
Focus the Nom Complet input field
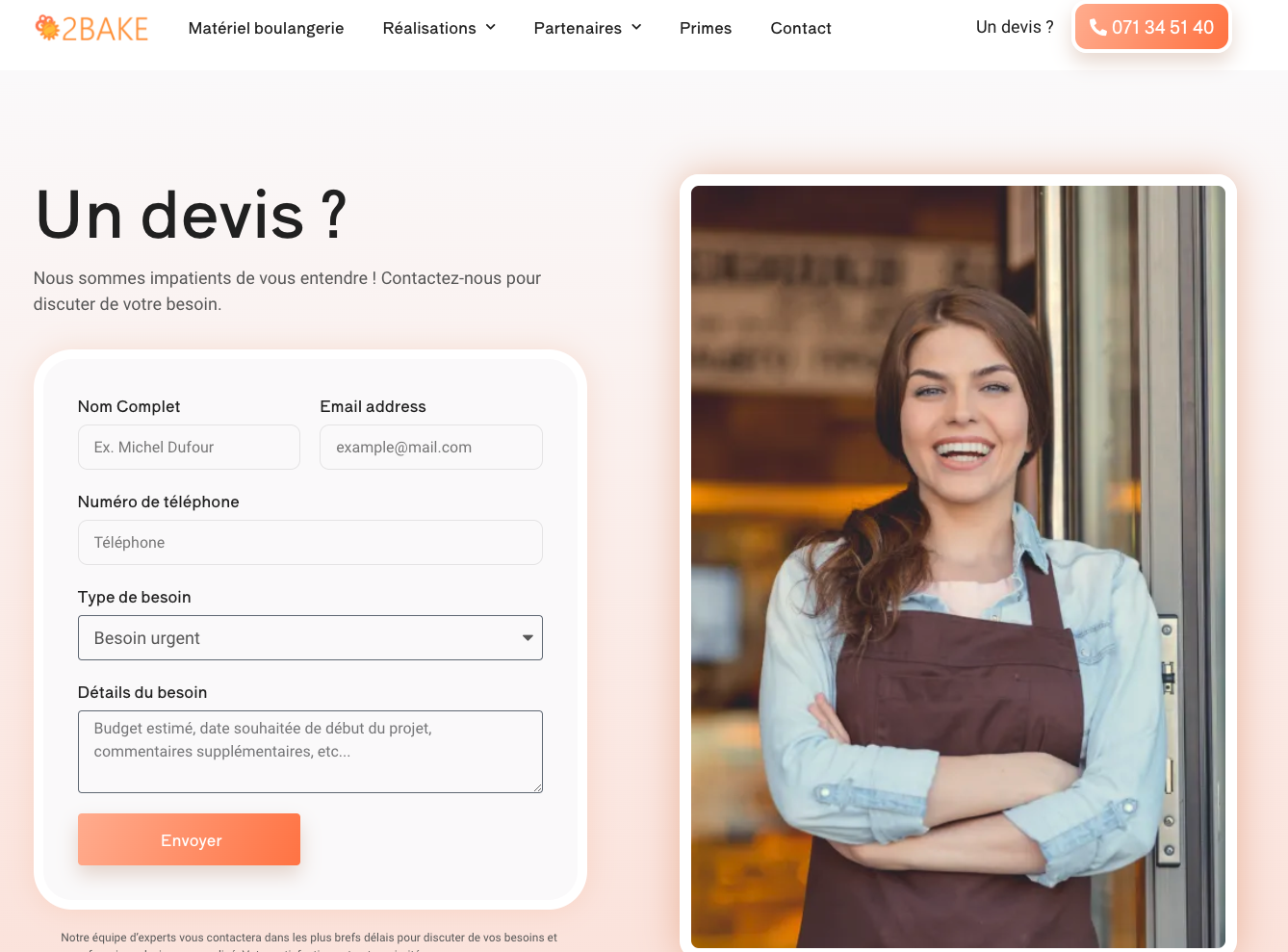(189, 447)
